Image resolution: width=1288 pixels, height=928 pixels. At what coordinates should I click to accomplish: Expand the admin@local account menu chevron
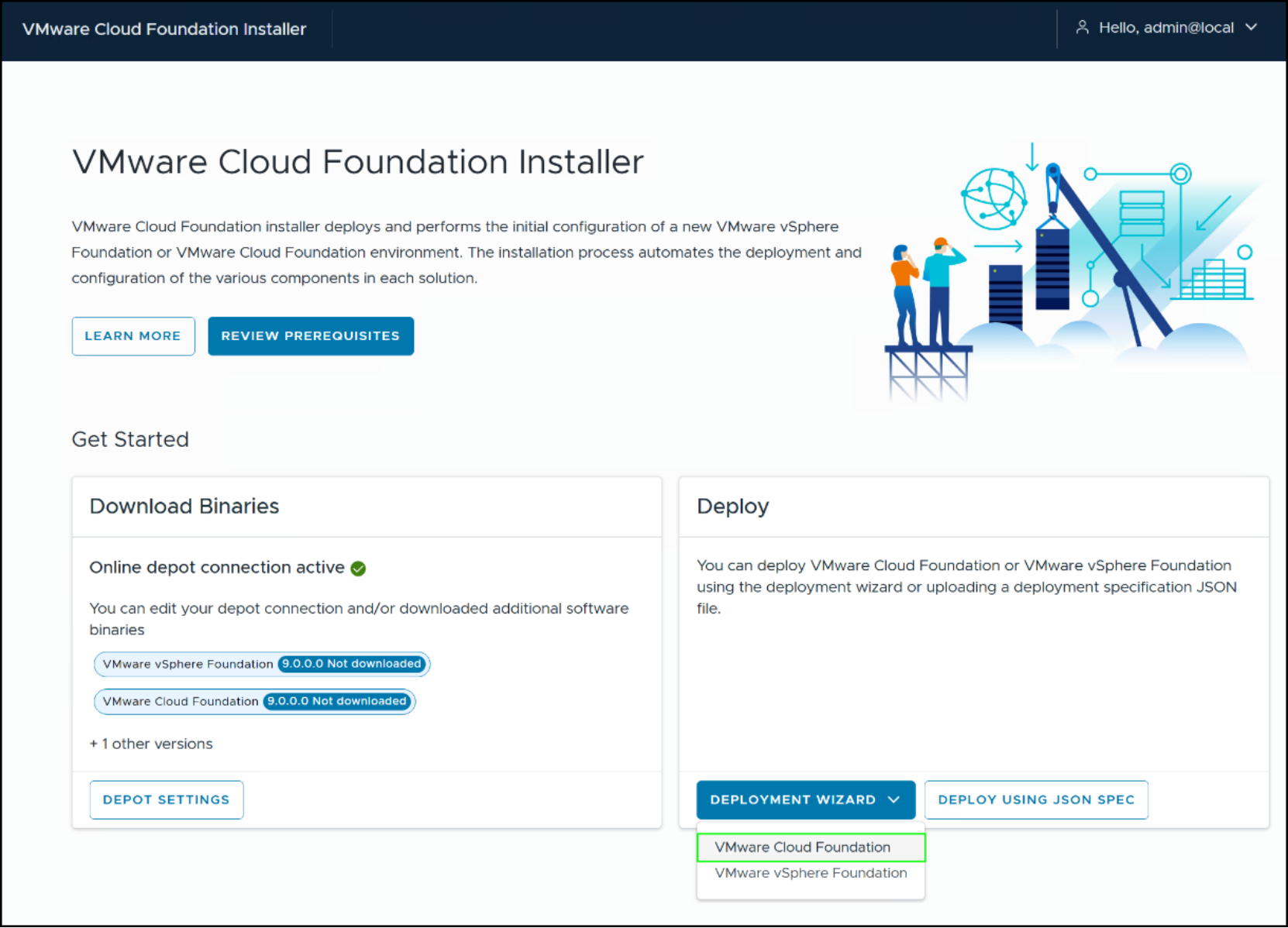pyautogui.click(x=1251, y=27)
